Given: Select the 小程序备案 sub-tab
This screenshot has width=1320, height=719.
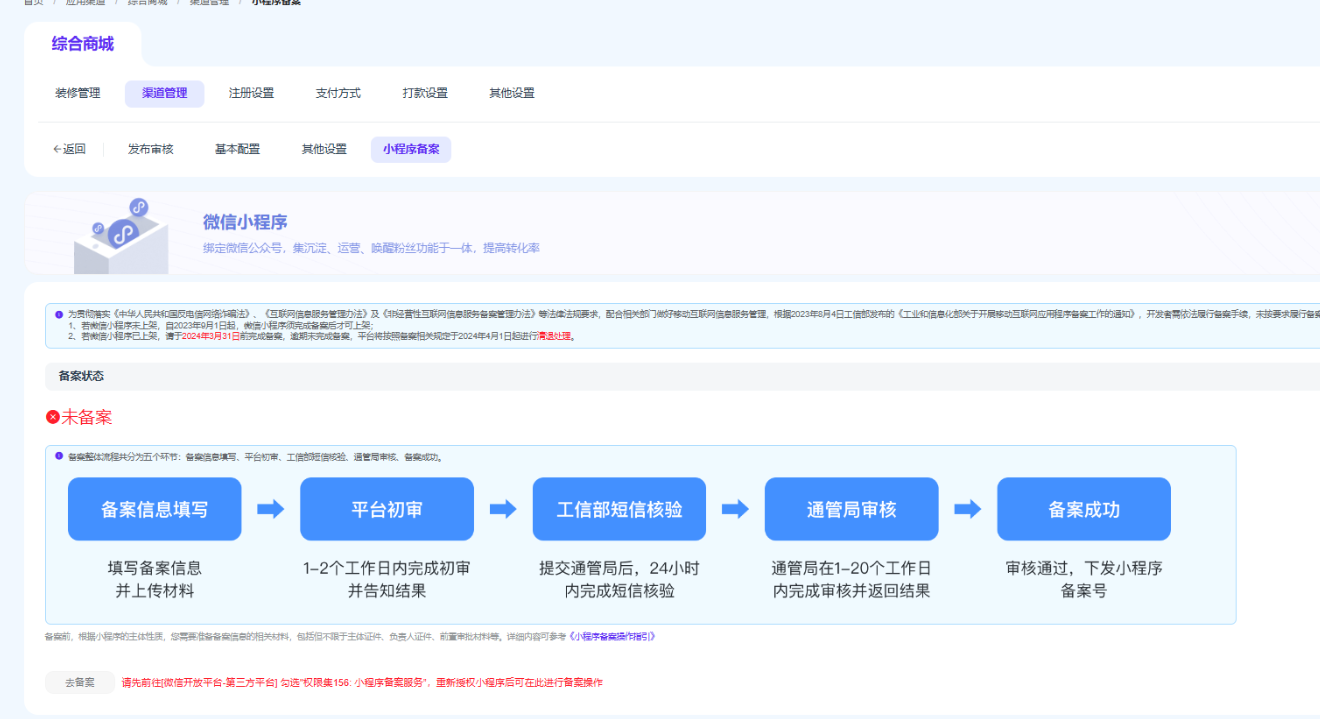Looking at the screenshot, I should [411, 149].
